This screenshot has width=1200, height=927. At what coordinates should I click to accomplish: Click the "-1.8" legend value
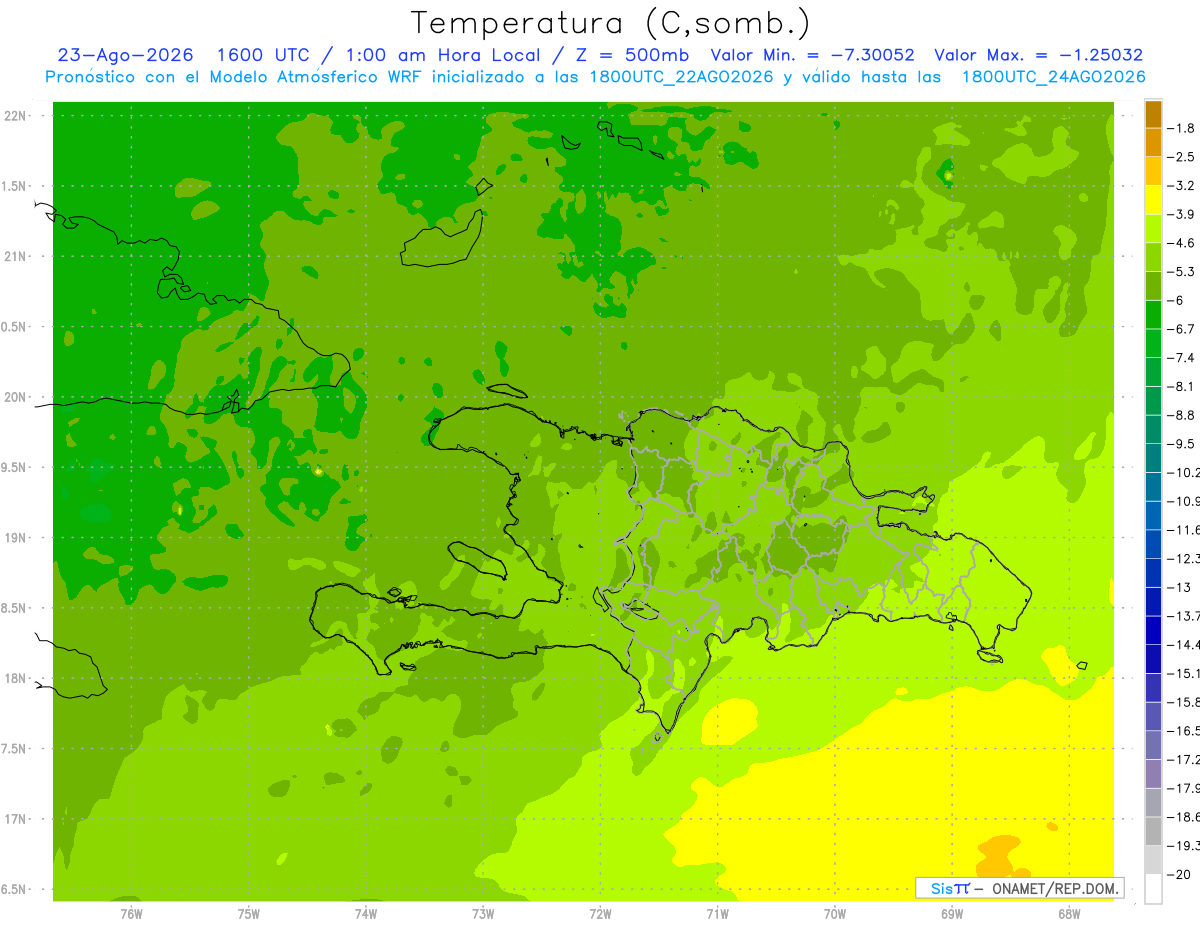click(1182, 128)
